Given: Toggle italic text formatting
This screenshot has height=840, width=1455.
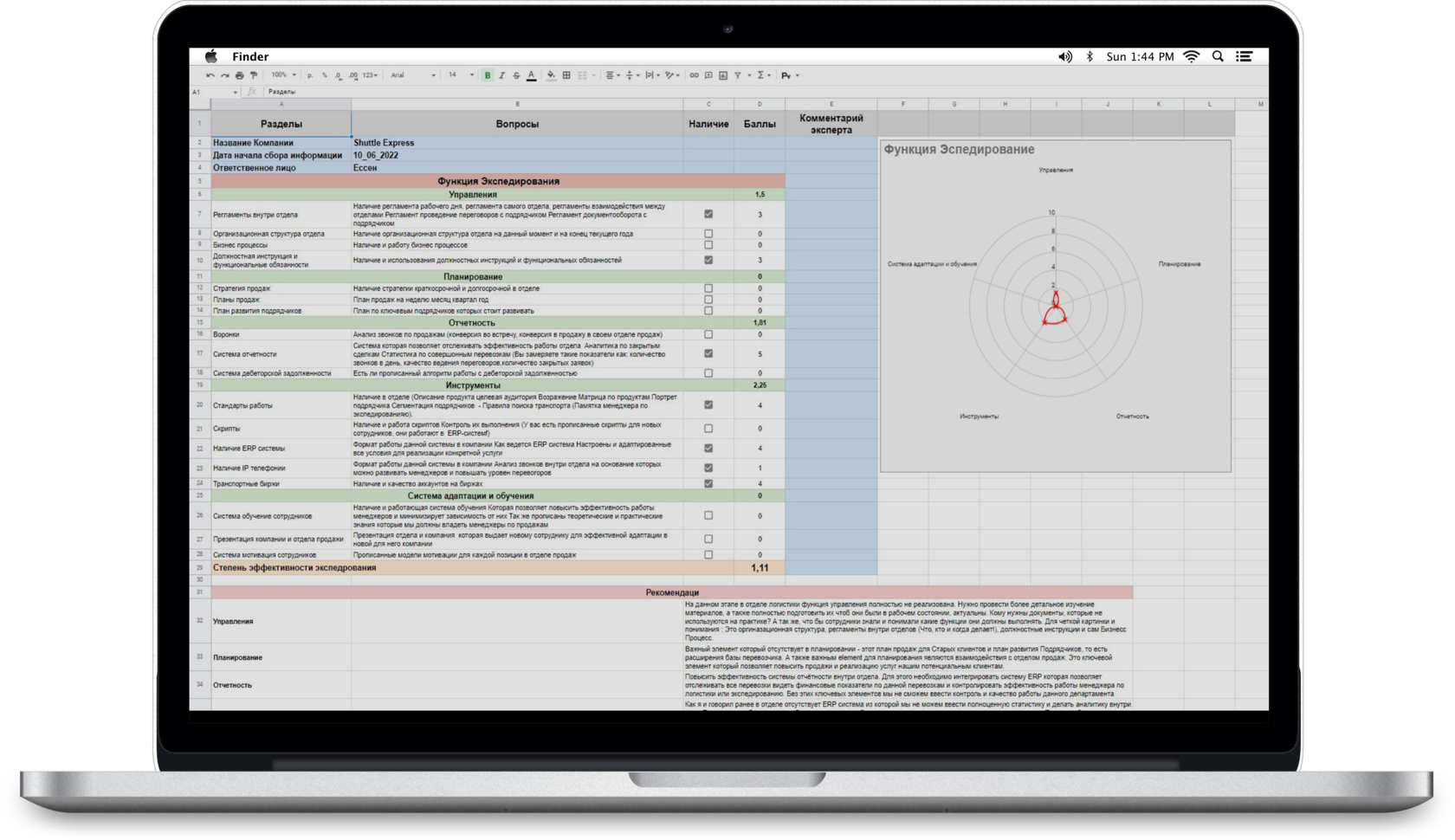Looking at the screenshot, I should [x=501, y=75].
